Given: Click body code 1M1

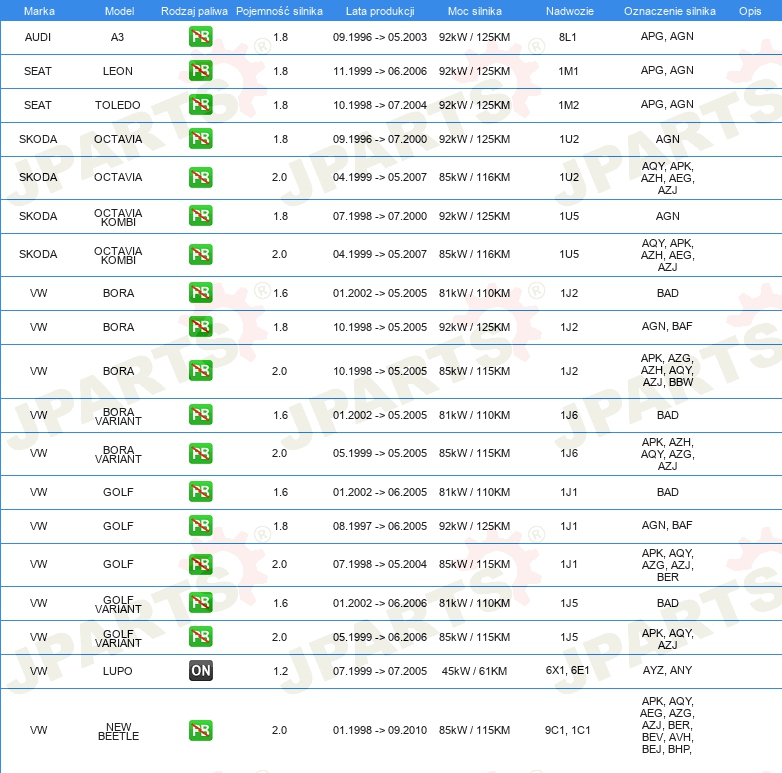Looking at the screenshot, I should click(x=569, y=71).
